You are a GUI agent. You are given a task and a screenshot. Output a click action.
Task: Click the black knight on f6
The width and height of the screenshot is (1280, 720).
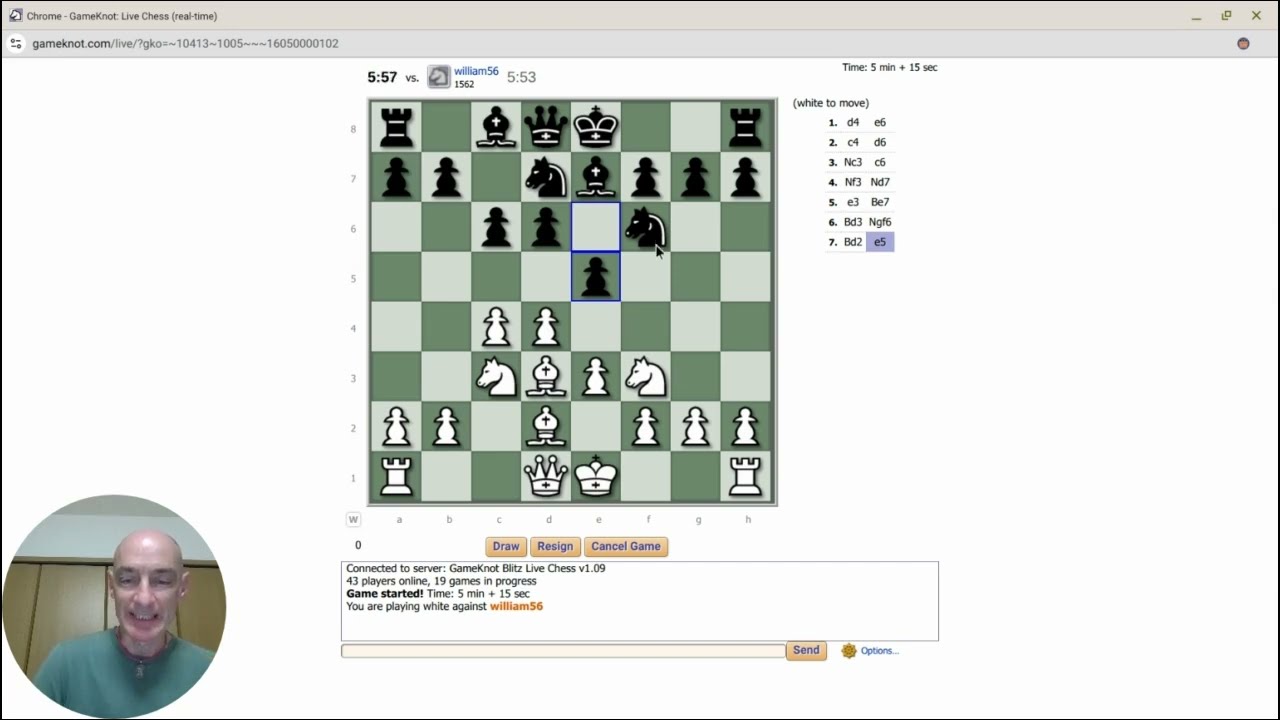646,227
